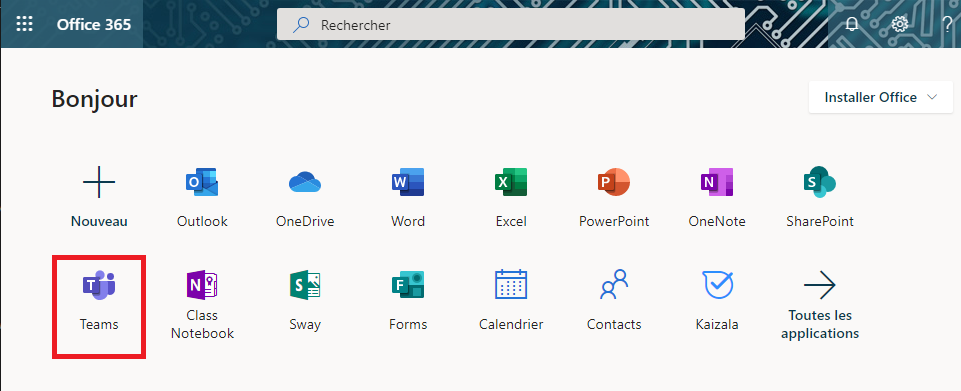The image size is (961, 391).
Task: Click the Outlook text label
Action: pos(202,221)
